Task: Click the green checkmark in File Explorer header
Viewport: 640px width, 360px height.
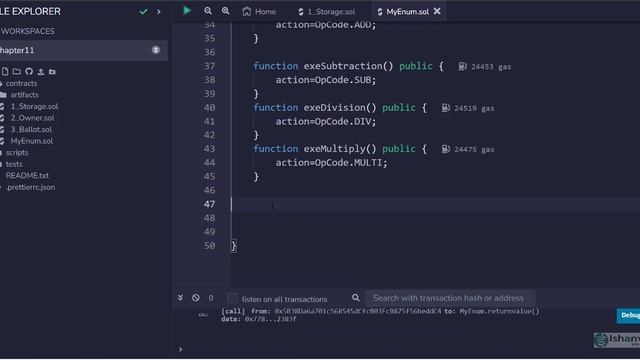Action: click(143, 12)
